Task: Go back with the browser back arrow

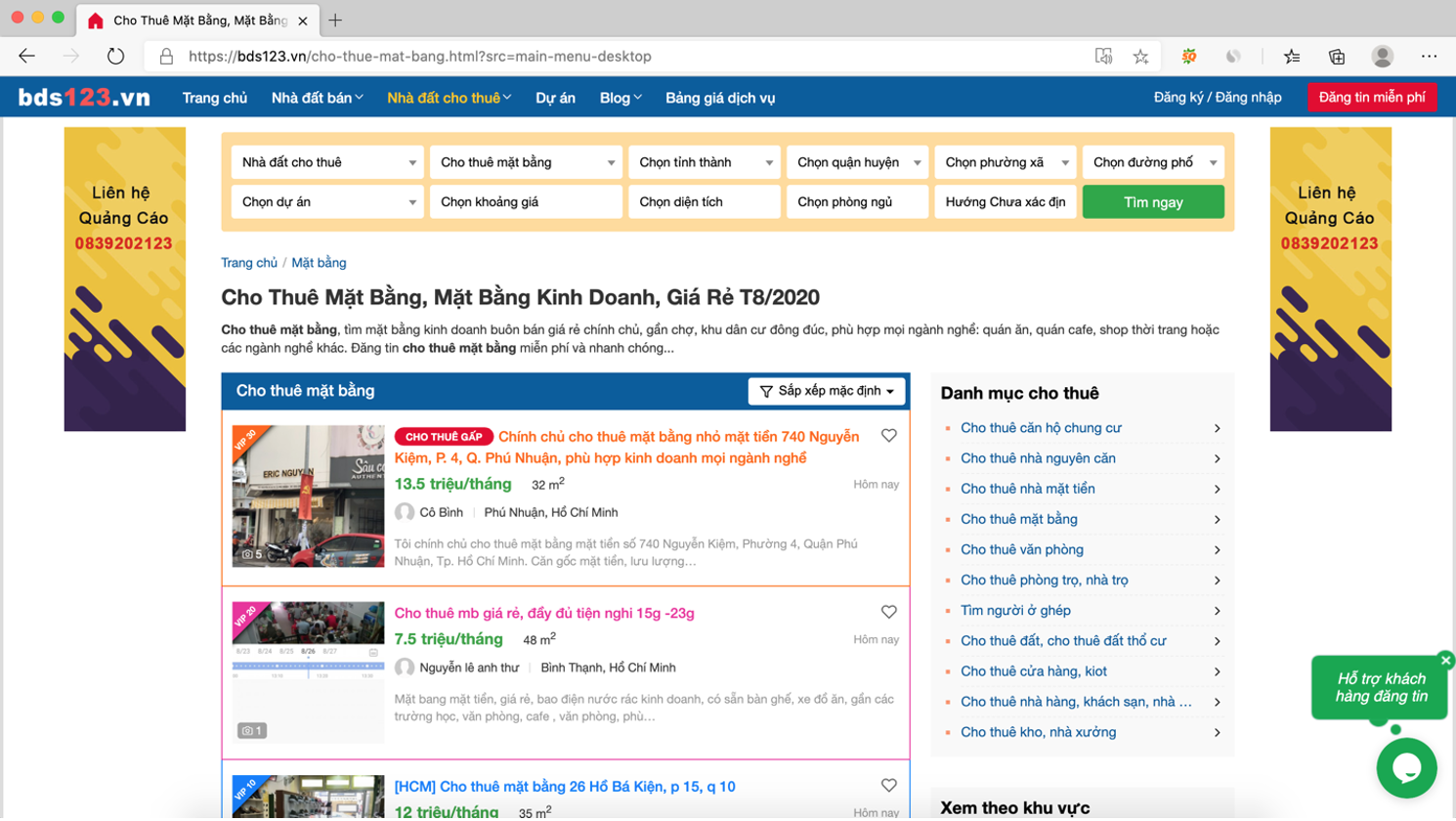Action: (x=26, y=57)
